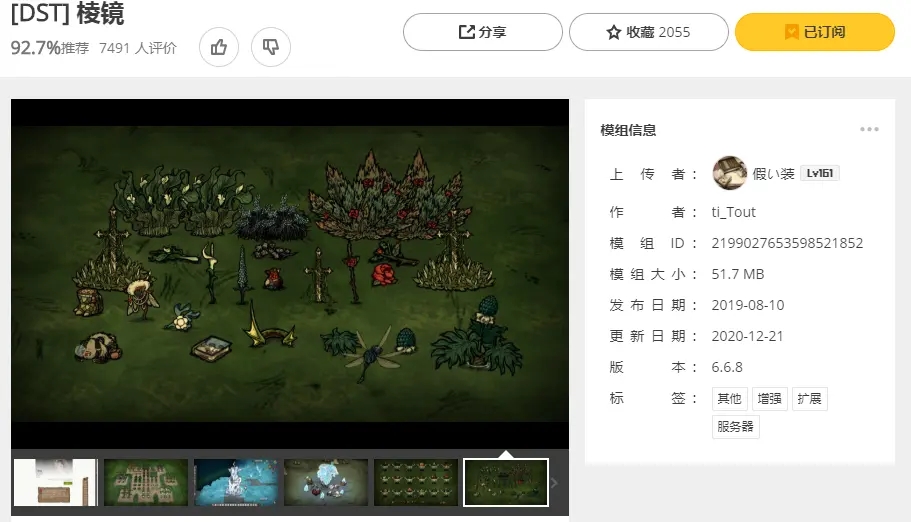Image resolution: width=911 pixels, height=522 pixels.
Task: Select the 服务器 tag
Action: (x=735, y=427)
